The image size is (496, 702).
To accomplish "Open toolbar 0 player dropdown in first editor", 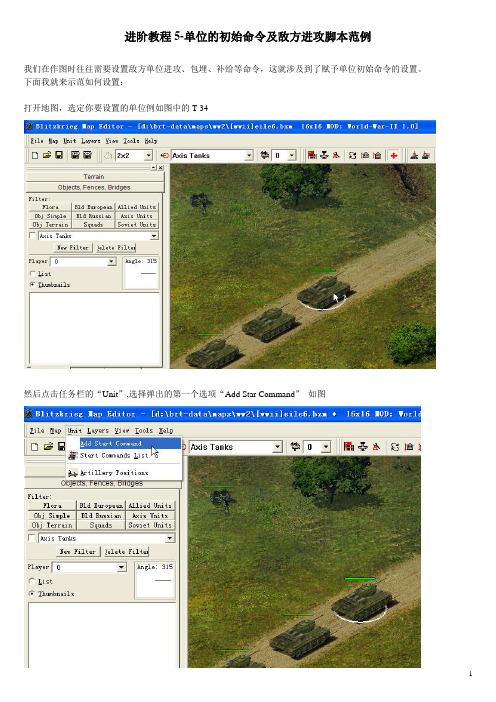I will 292,155.
